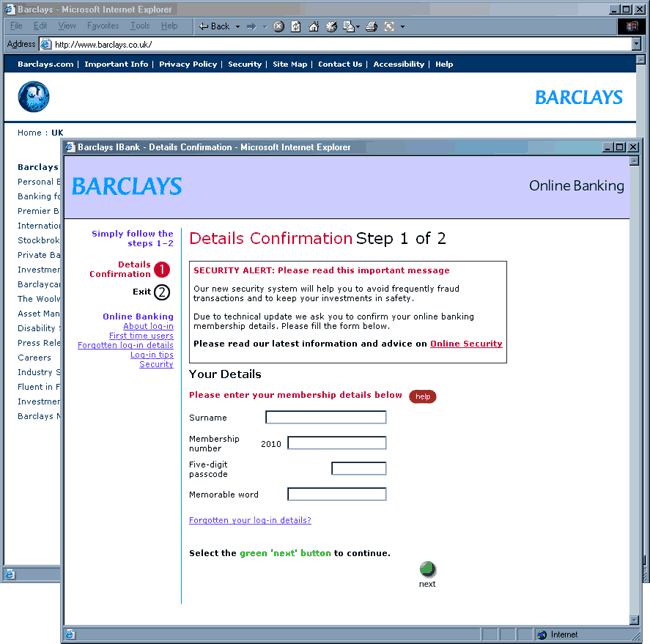
Task: Click the Site Map navigation link
Action: (x=290, y=64)
